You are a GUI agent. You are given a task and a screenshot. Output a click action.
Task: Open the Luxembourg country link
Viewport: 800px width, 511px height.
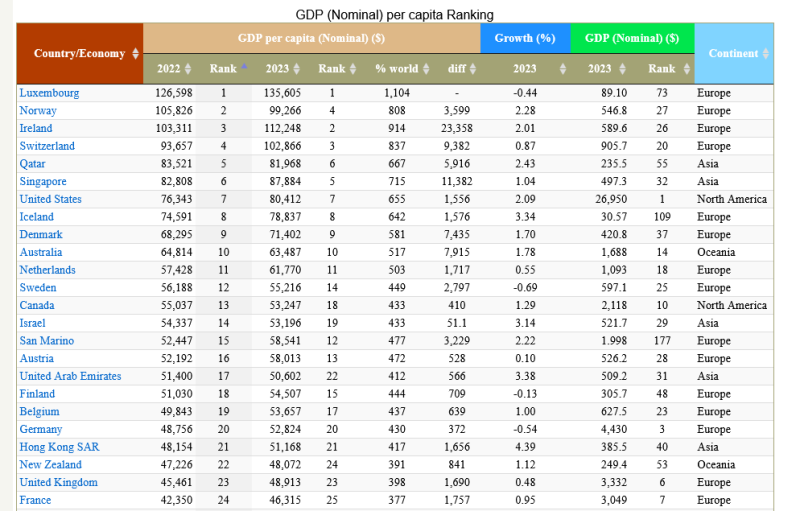click(x=49, y=93)
